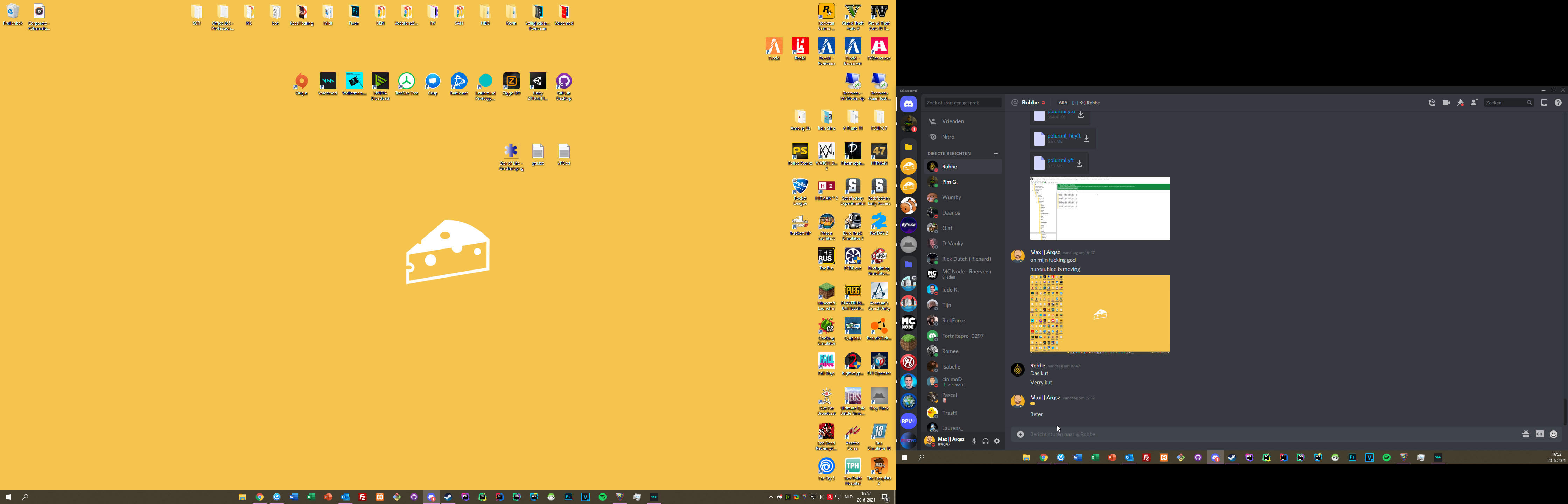Open the GIF picker
The height and width of the screenshot is (504, 1568).
click(1539, 434)
